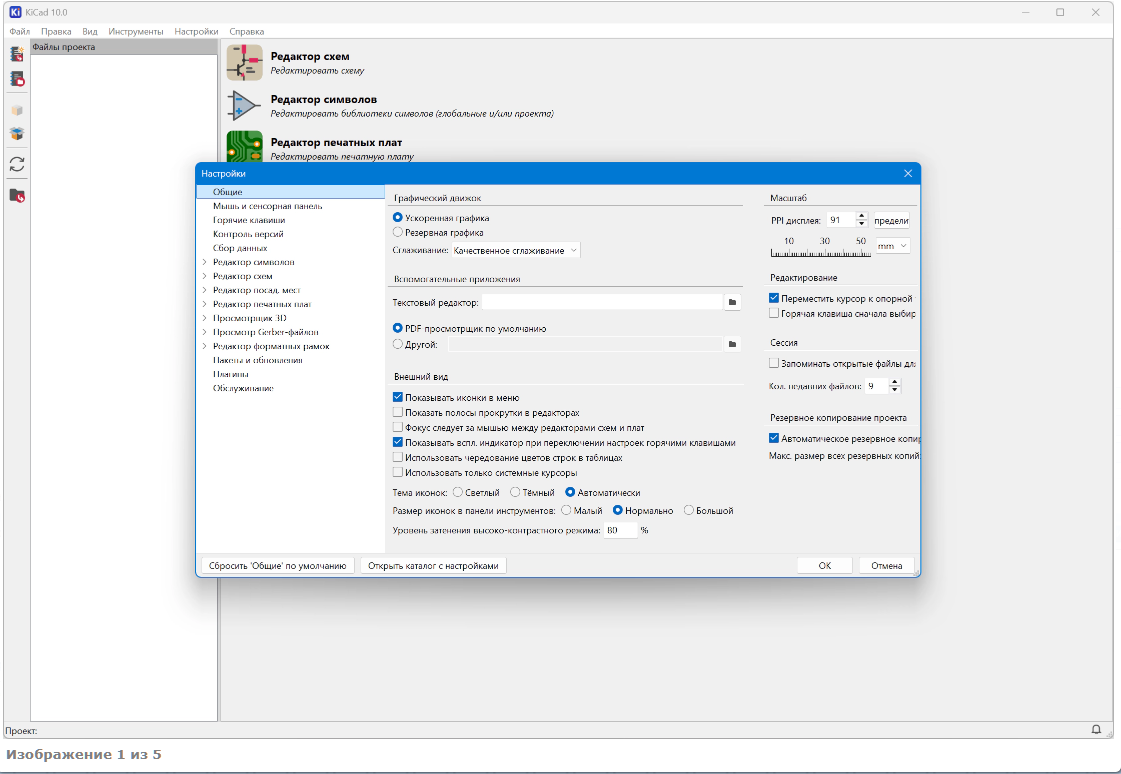Choose Тёмный icon theme
This screenshot has height=774, width=1121.
tap(515, 492)
